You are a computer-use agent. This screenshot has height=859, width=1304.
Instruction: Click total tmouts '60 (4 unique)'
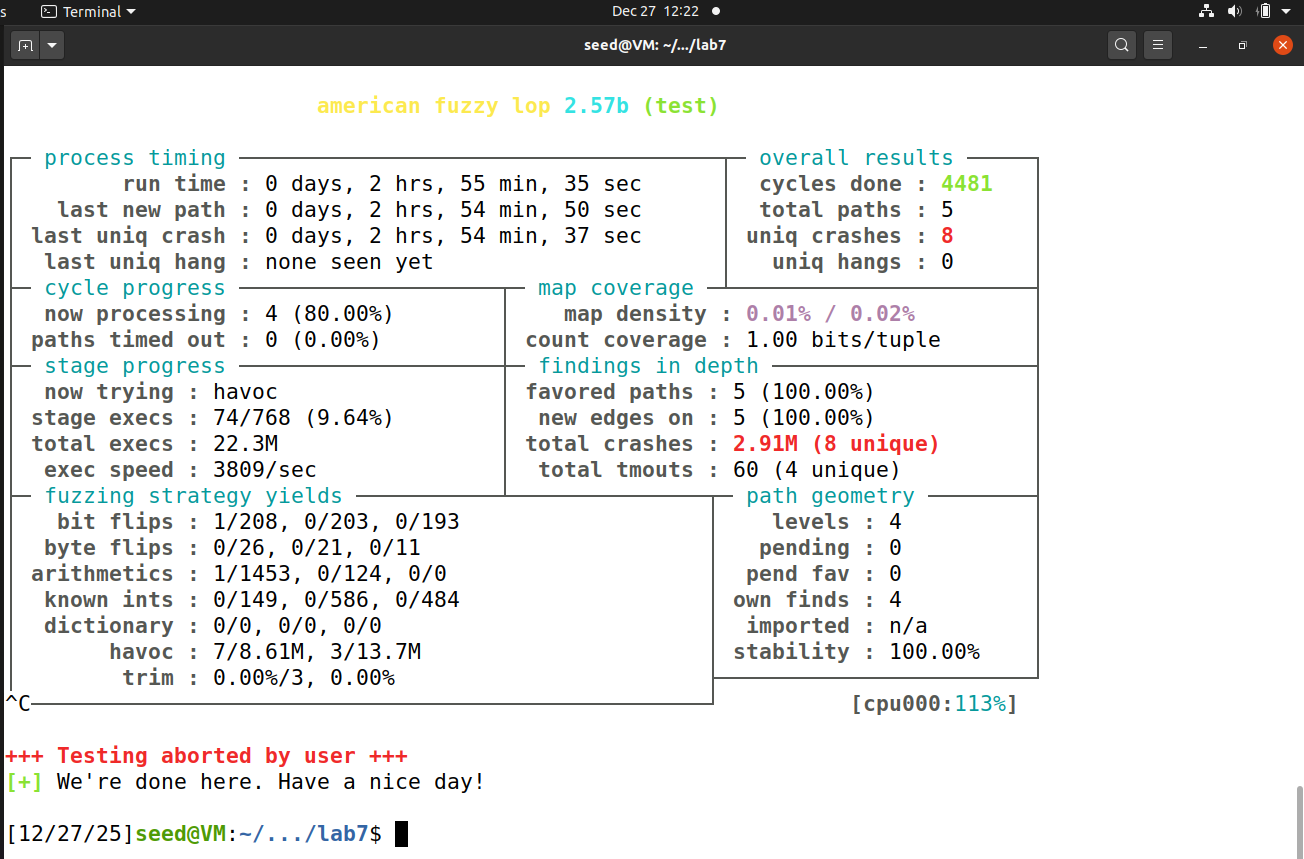(x=817, y=470)
